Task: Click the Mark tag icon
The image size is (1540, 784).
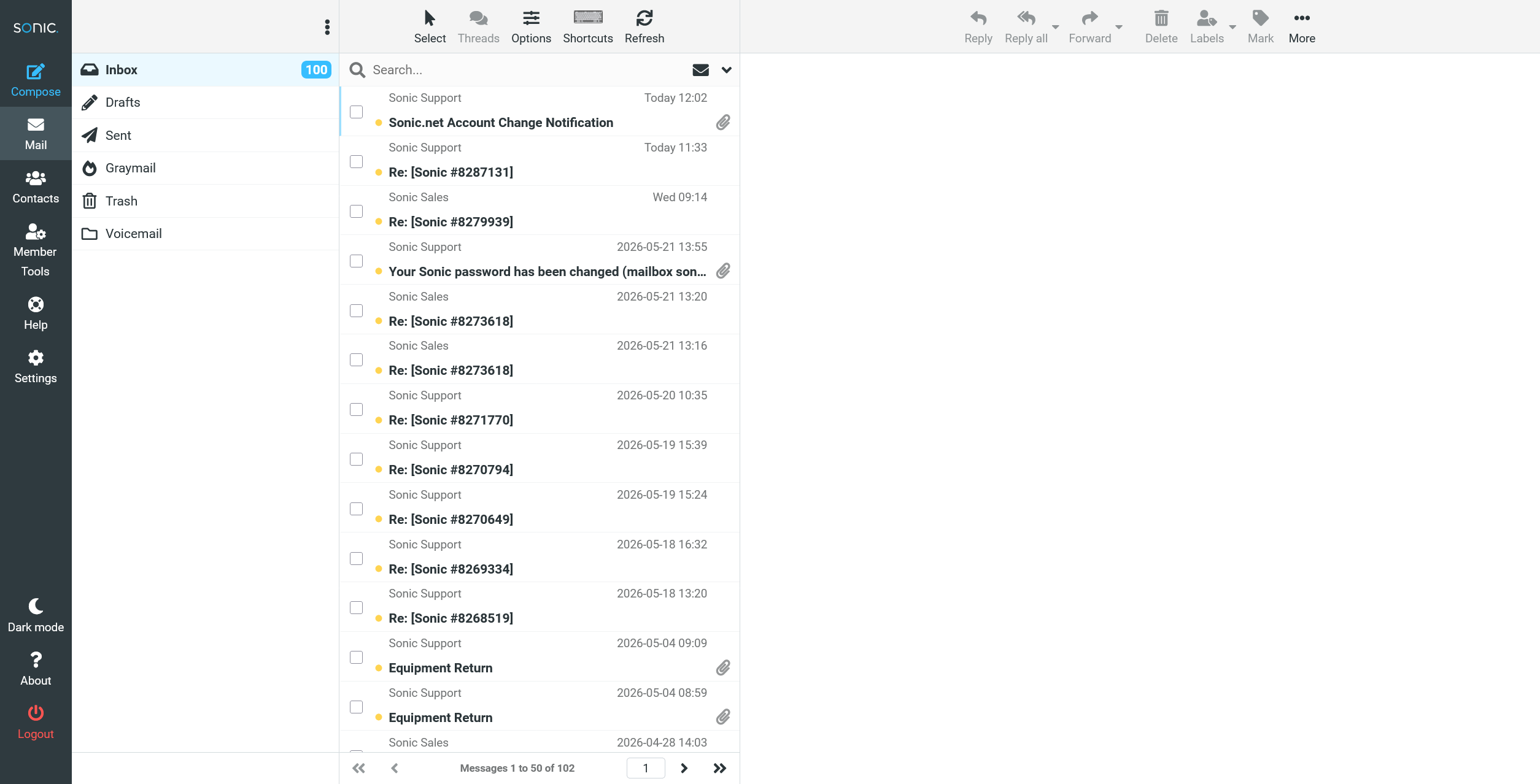Action: coord(1260,27)
